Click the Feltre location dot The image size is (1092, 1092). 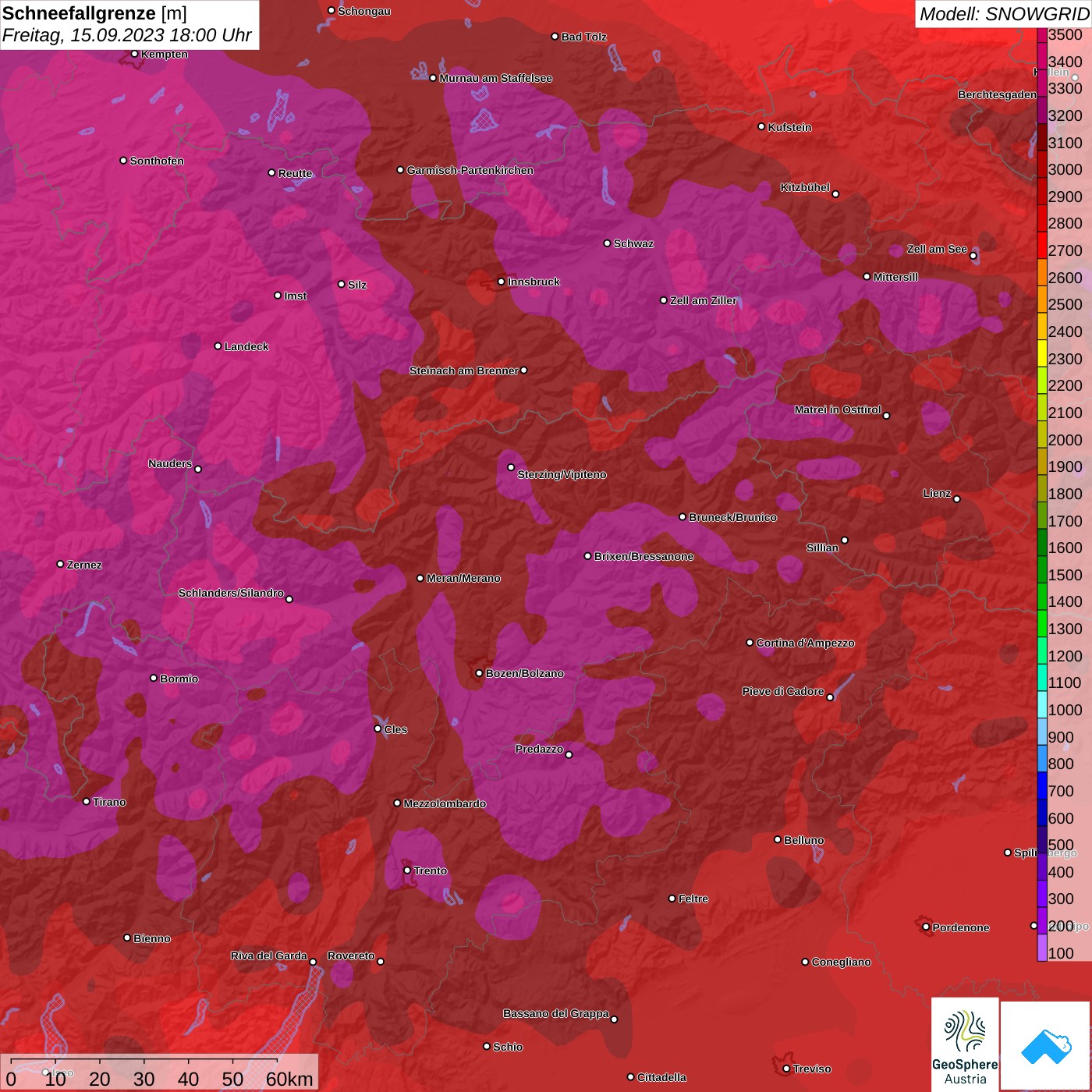[x=672, y=899]
